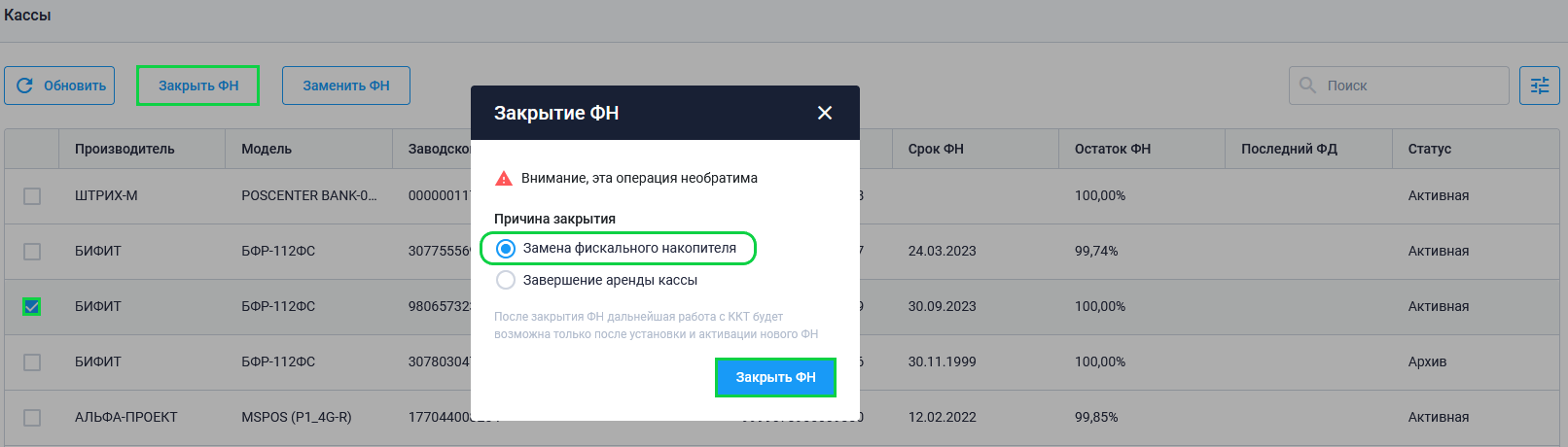Tick checkbox of БИФИТ row dated 24.03.2023
Screen dimensions: 1568x447
point(32,252)
